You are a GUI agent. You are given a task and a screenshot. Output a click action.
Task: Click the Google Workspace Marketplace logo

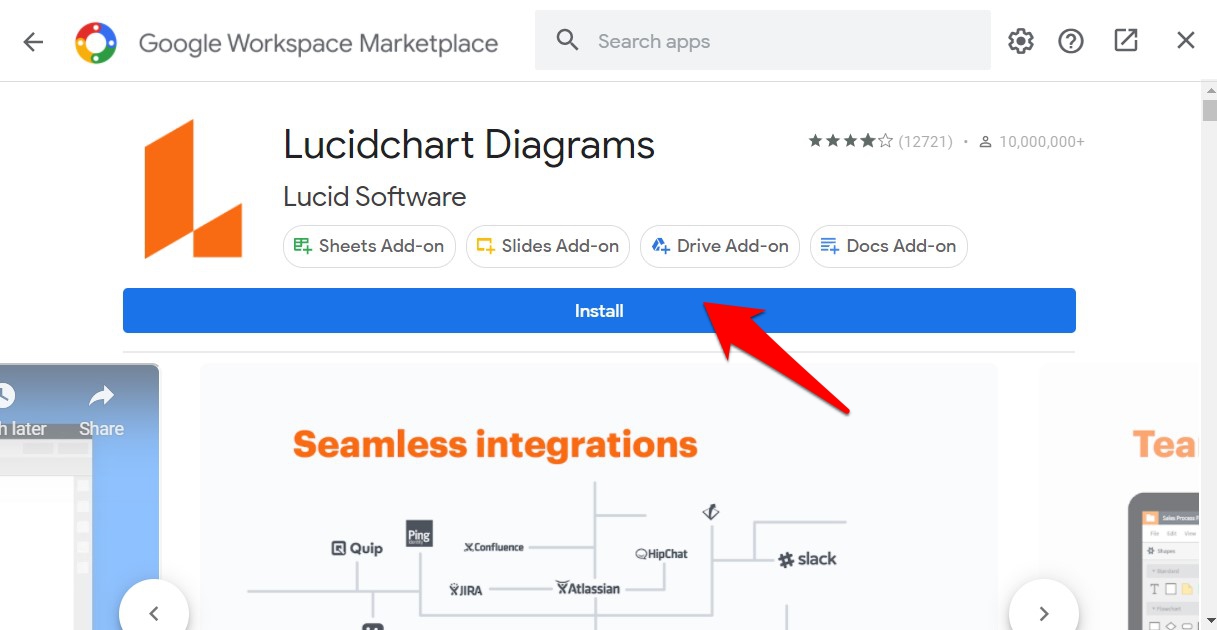(96, 42)
